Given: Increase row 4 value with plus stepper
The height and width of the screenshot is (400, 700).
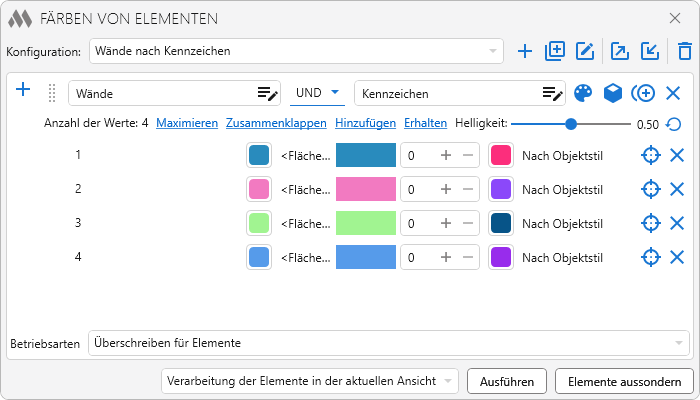Looking at the screenshot, I should [x=446, y=257].
